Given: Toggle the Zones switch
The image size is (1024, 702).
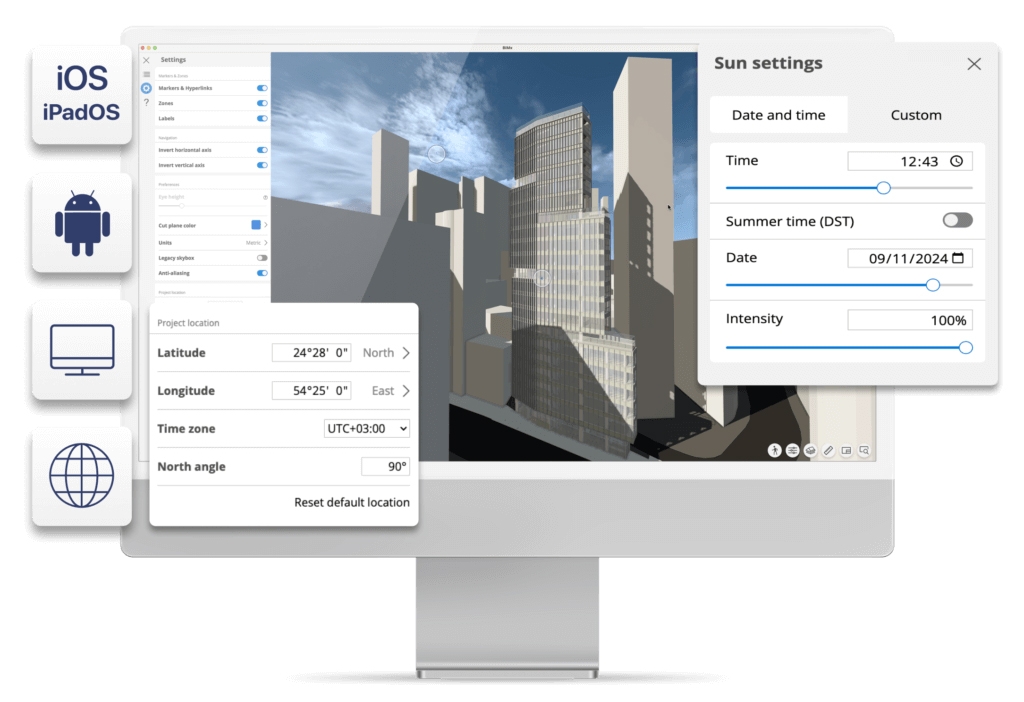Looking at the screenshot, I should [x=262, y=103].
